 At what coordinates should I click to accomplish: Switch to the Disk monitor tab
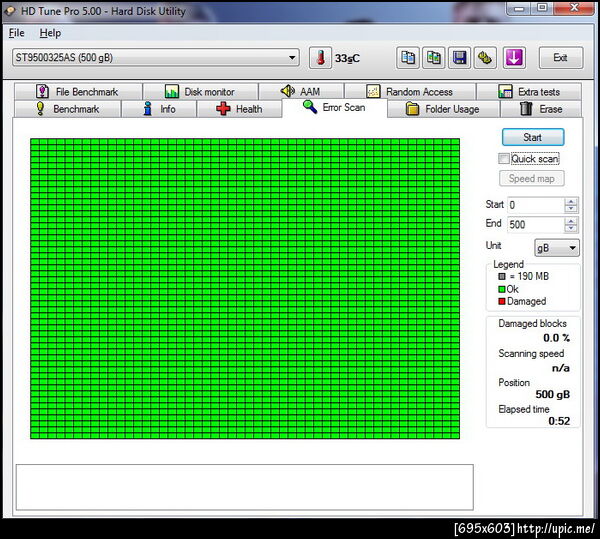(x=200, y=92)
